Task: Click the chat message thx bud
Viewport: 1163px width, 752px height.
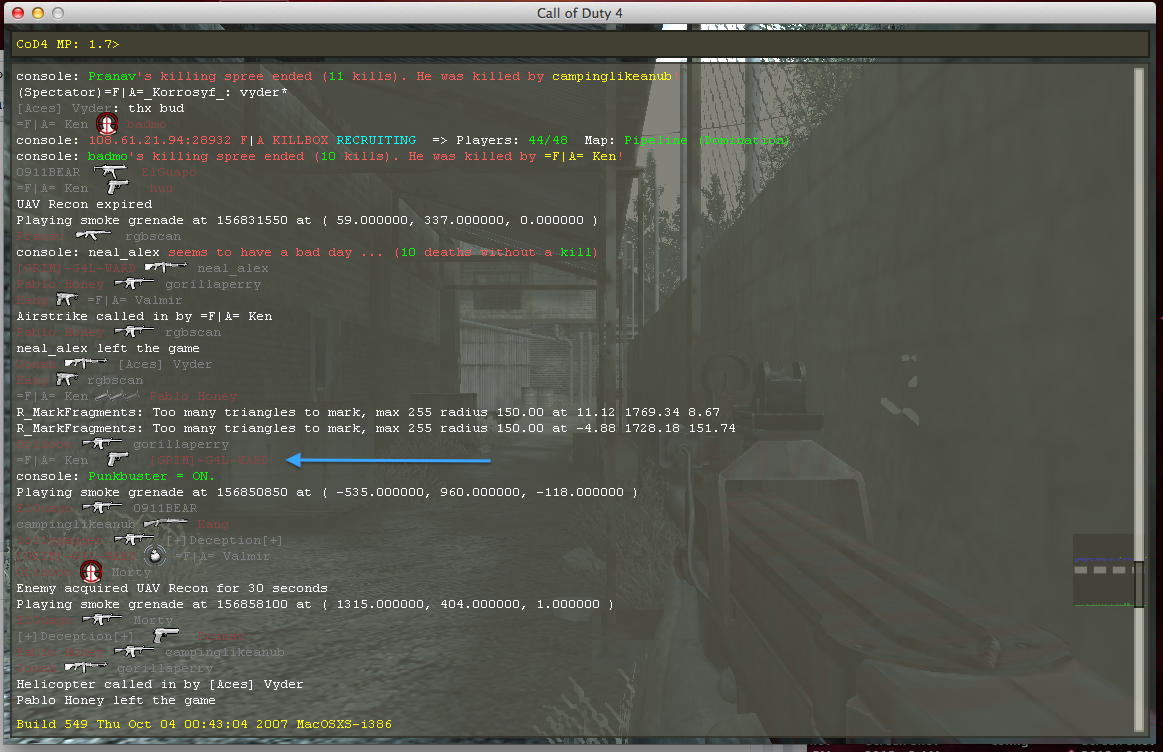Action: pos(156,108)
